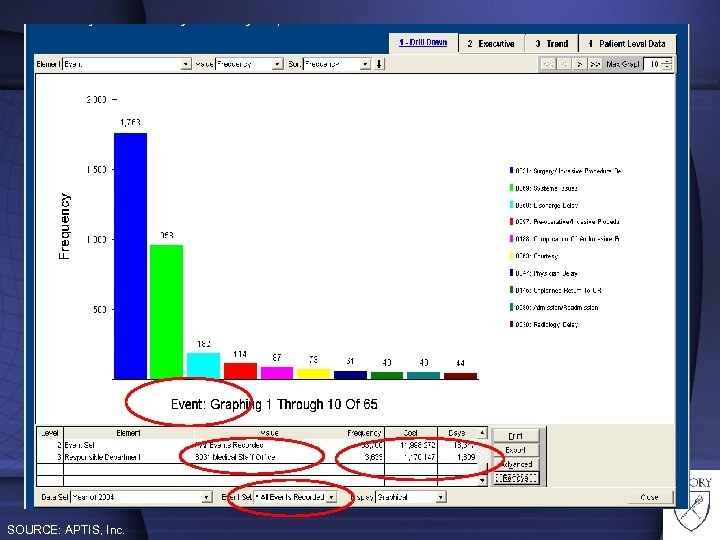
Task: Click the Frequency column header
Action: pos(364,433)
